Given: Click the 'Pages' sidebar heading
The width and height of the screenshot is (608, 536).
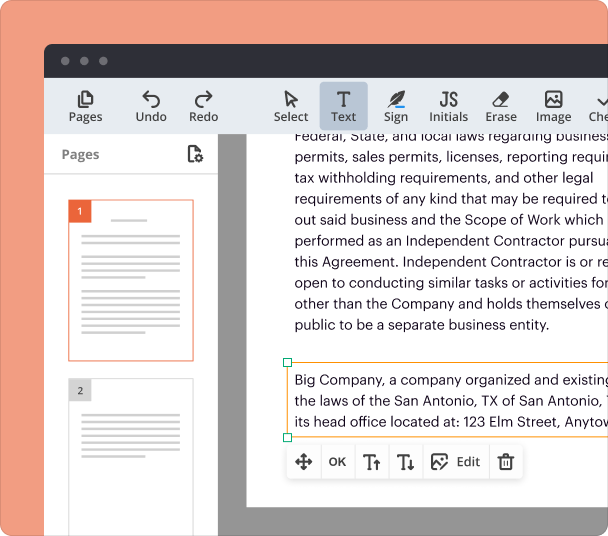Looking at the screenshot, I should 80,154.
